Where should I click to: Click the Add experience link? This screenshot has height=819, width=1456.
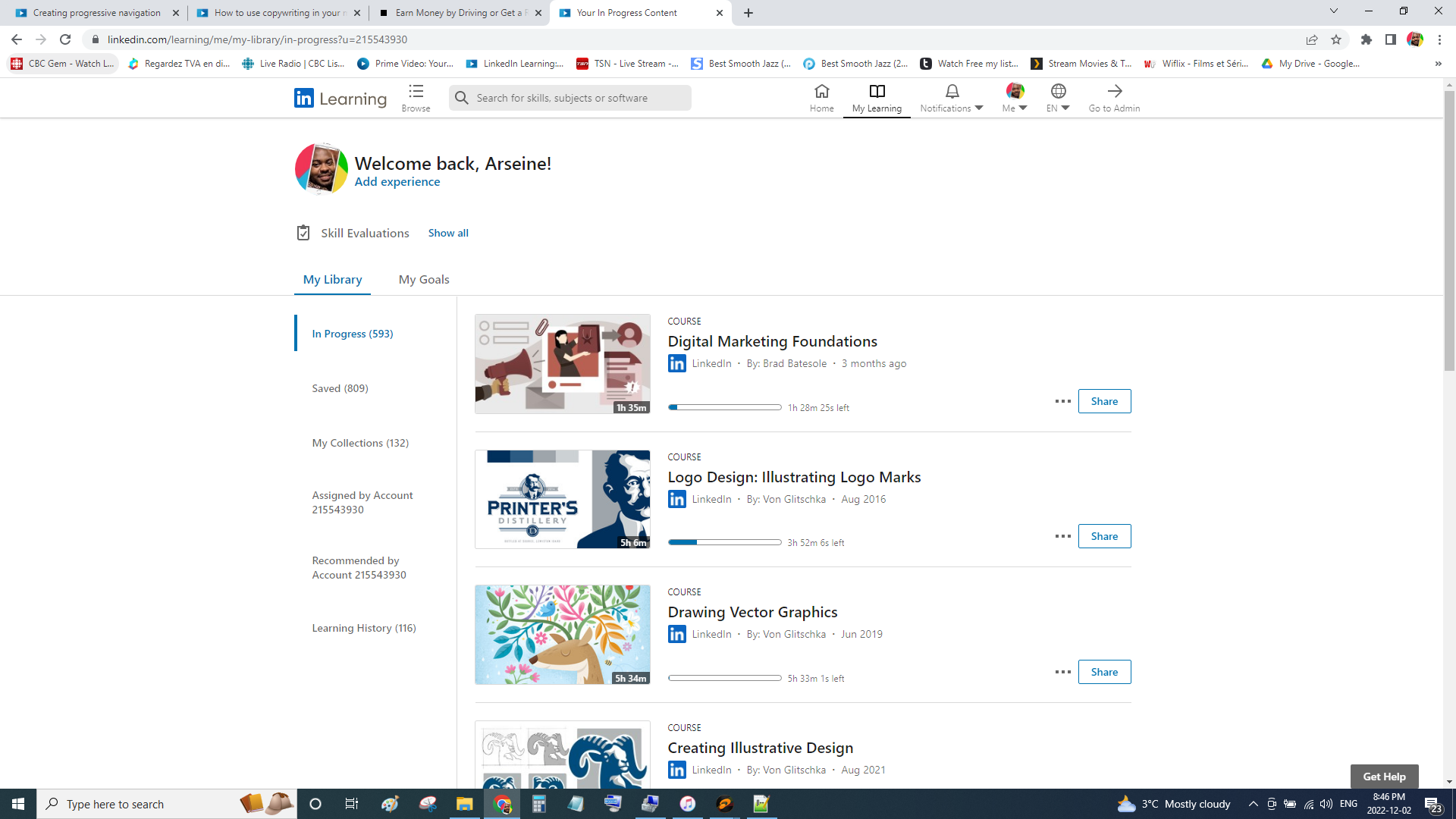[397, 181]
